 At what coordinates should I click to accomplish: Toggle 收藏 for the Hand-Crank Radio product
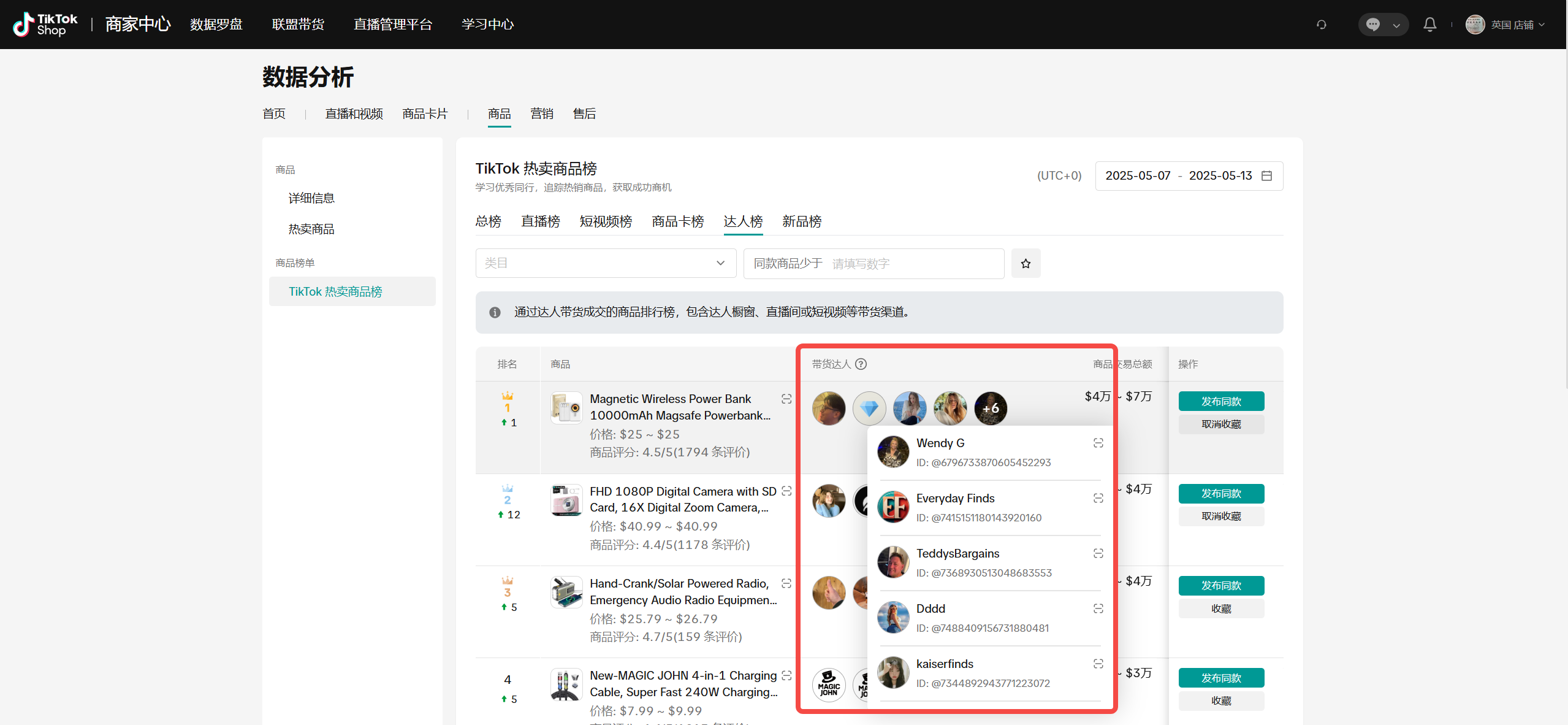click(x=1220, y=609)
